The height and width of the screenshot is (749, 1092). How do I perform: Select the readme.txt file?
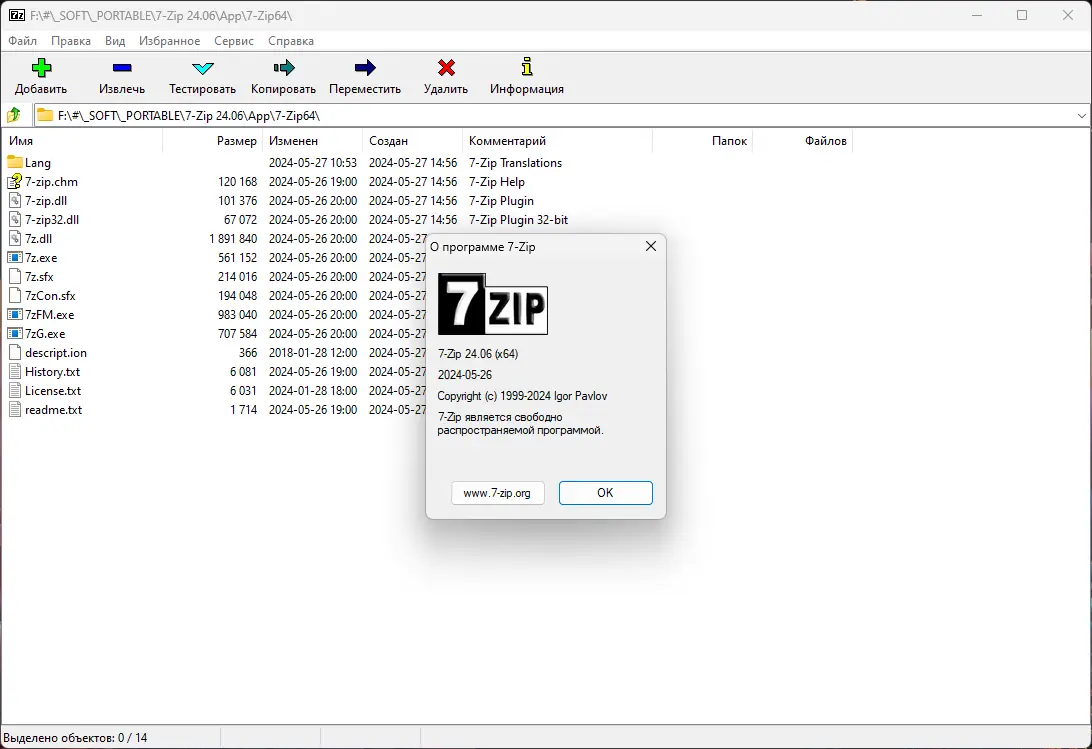click(x=54, y=409)
